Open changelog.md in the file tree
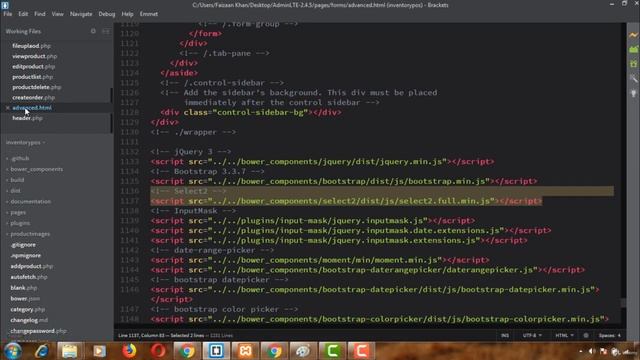 point(29,320)
